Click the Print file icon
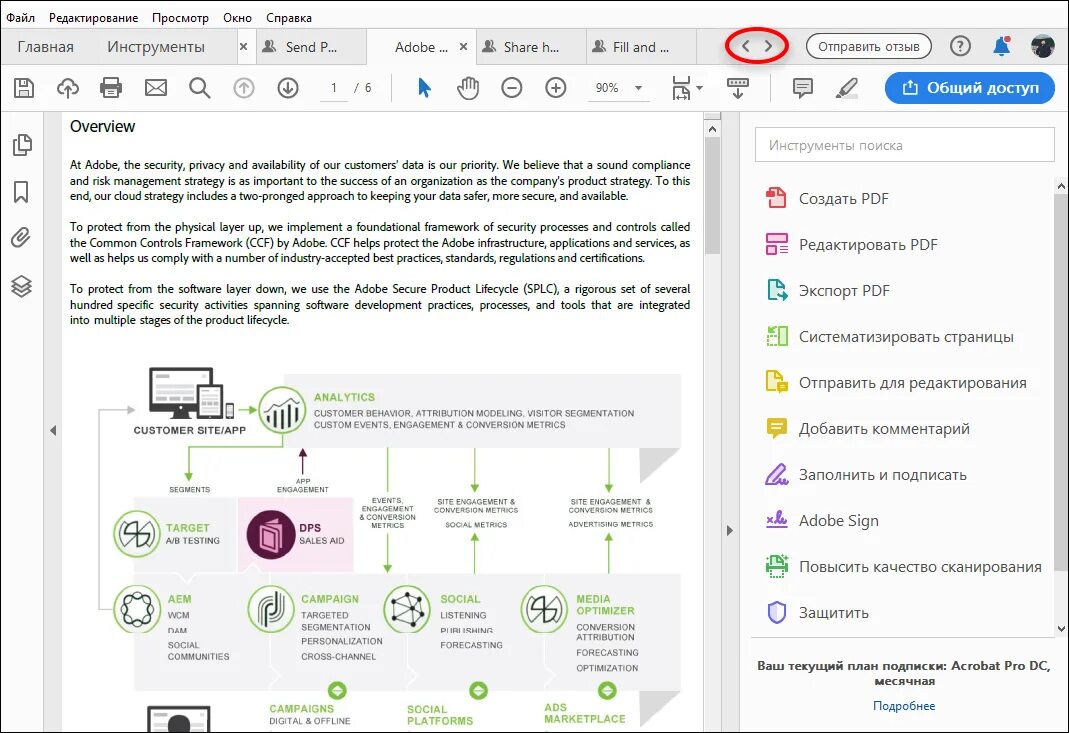Screen dimensions: 1069x733 point(110,87)
